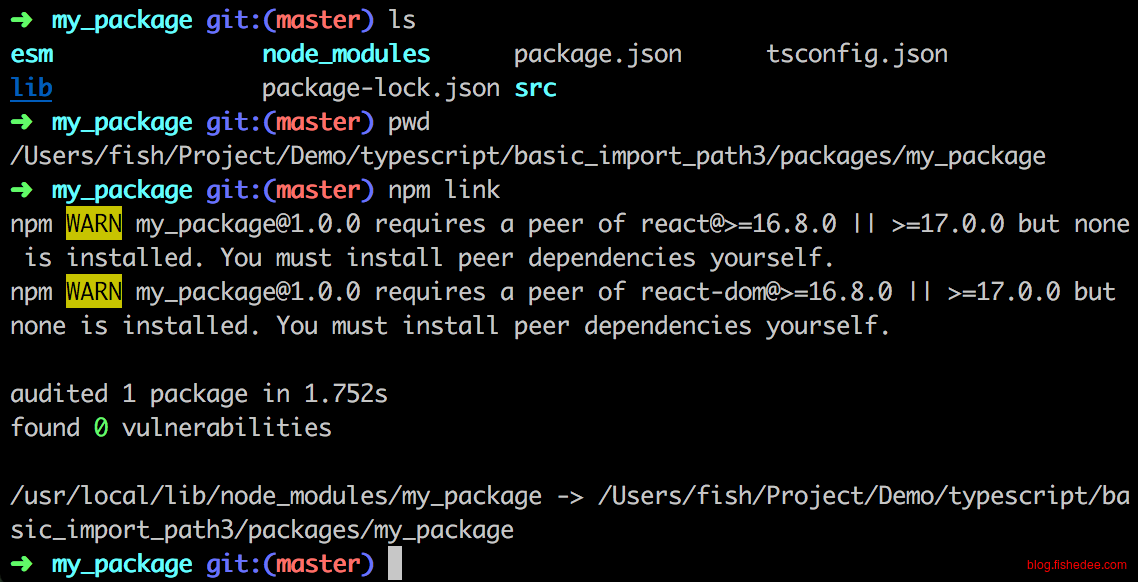Click the pwd output path line
This screenshot has height=582, width=1138.
pos(528,156)
